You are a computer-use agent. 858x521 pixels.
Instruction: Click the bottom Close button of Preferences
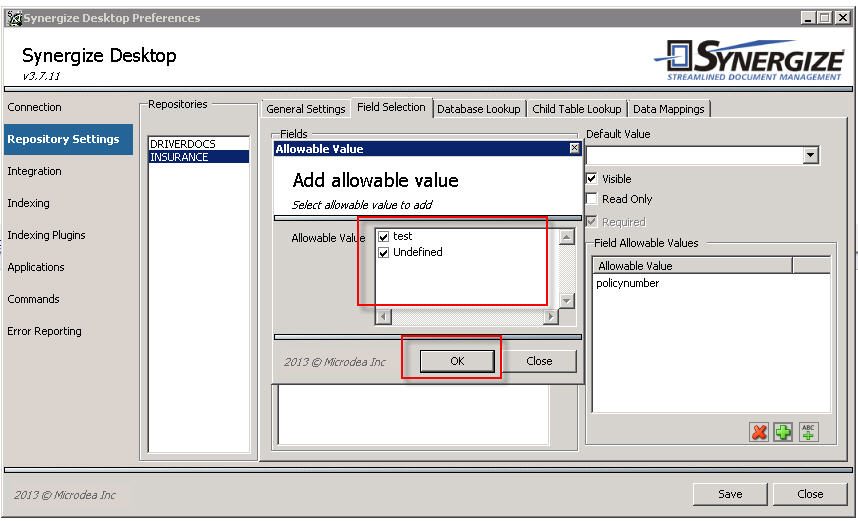pos(810,494)
